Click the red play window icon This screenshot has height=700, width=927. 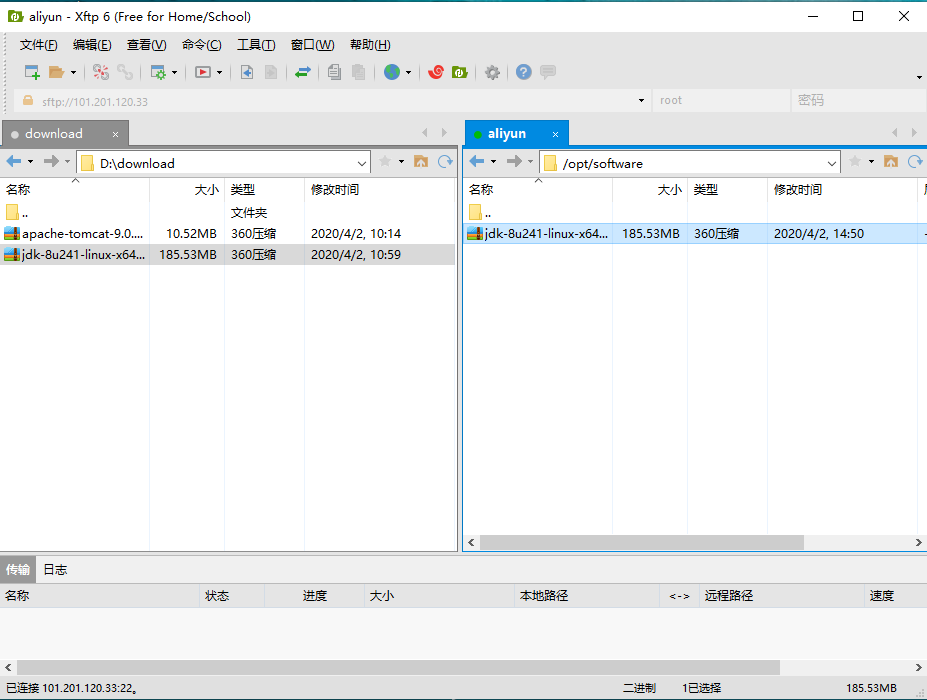click(x=203, y=72)
